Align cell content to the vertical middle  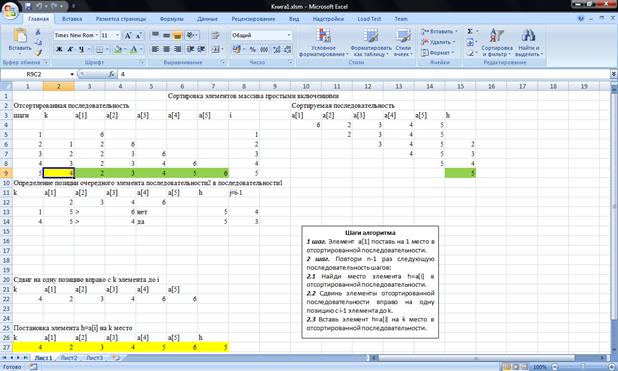click(x=166, y=35)
